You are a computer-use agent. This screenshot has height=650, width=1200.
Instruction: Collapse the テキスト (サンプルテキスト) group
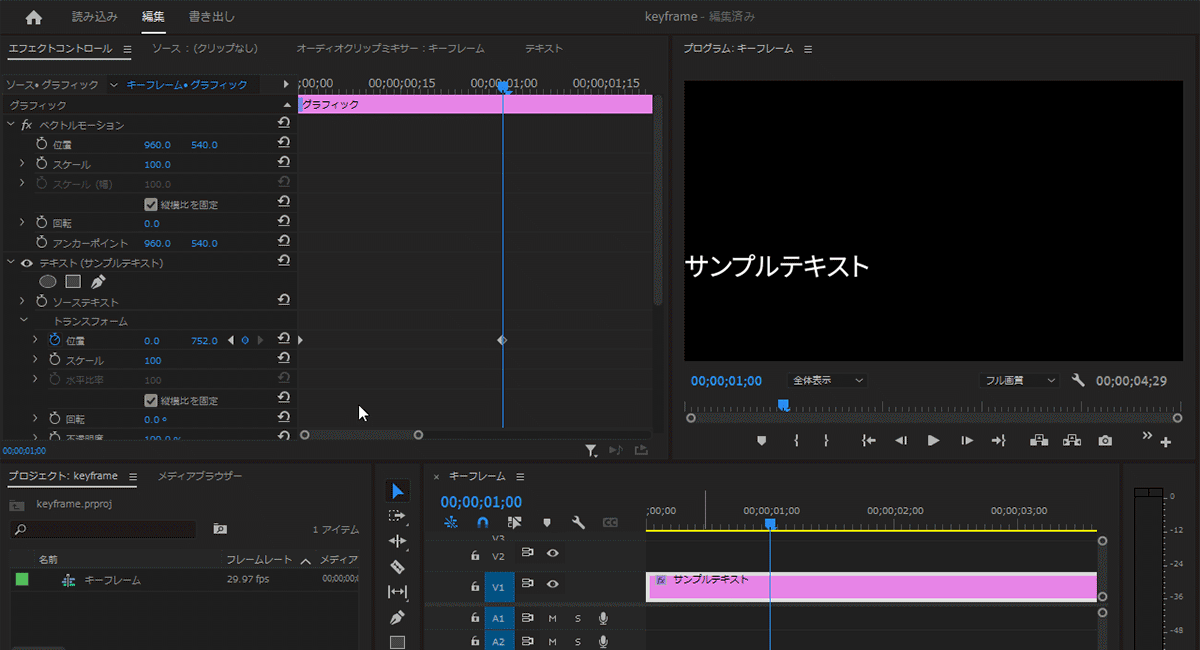tap(11, 263)
